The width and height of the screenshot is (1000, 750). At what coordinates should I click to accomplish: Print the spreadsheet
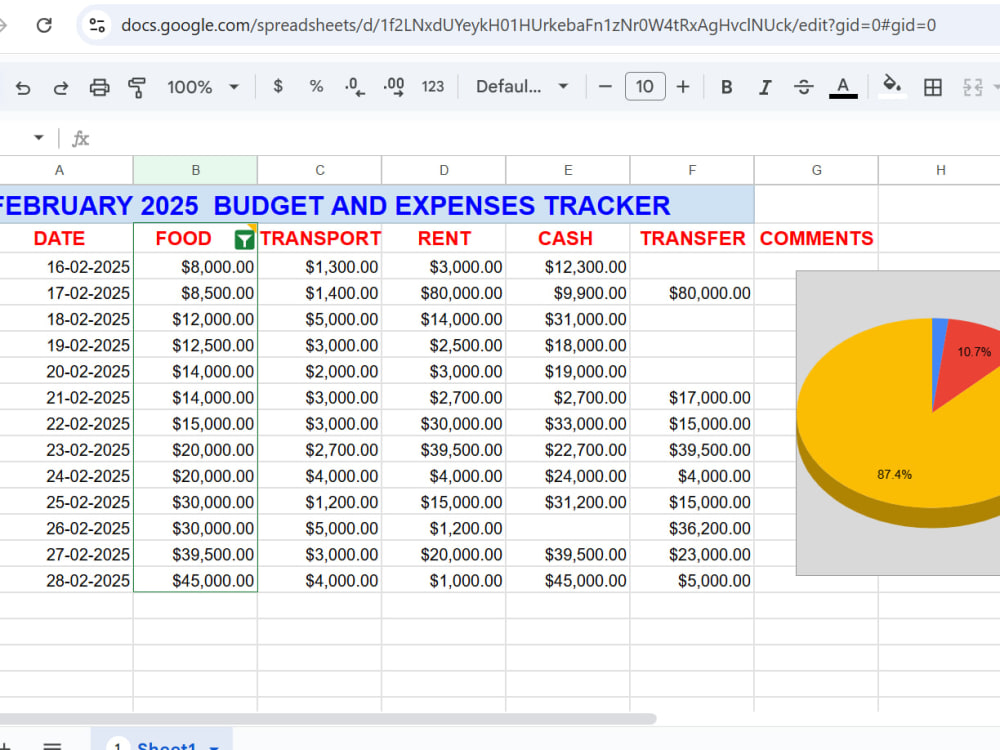99,87
